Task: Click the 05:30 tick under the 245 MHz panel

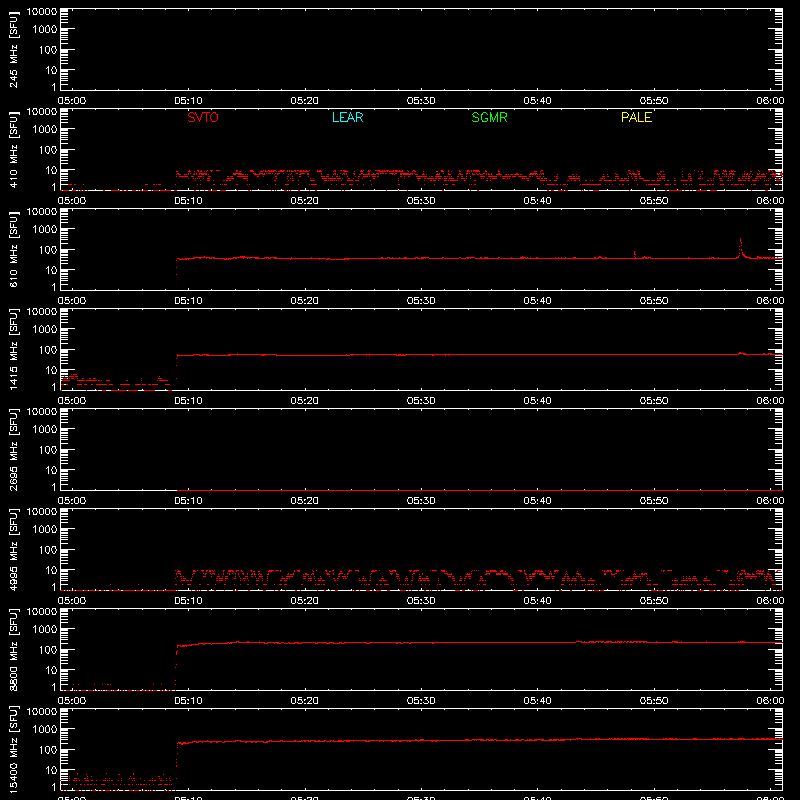Action: [x=421, y=101]
